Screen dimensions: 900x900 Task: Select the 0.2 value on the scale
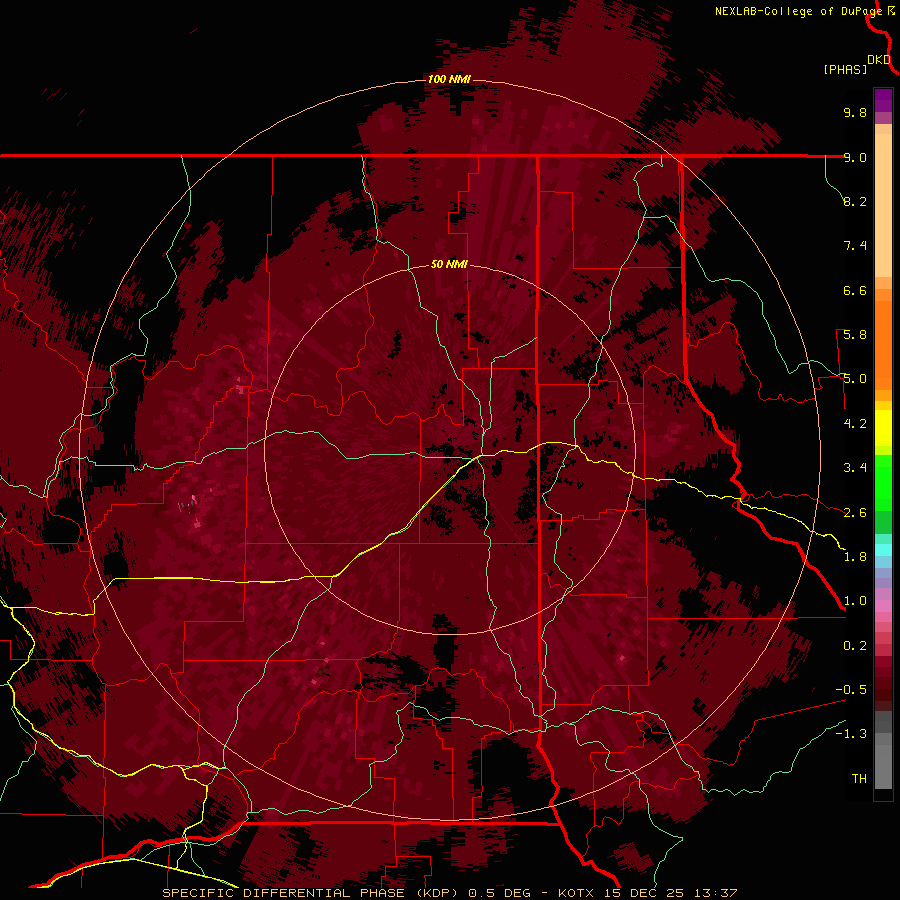[855, 646]
